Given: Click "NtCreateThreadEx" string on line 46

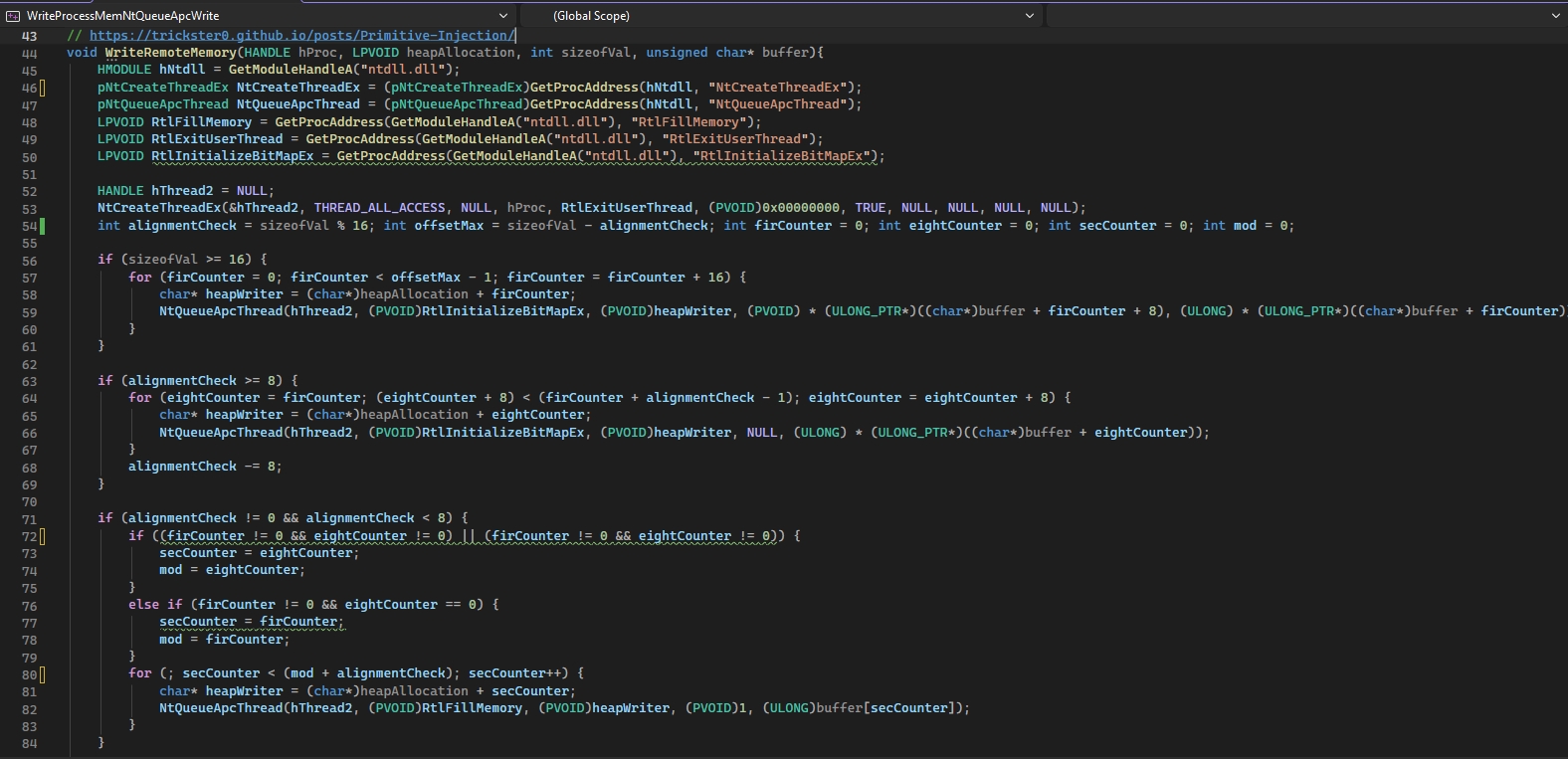Looking at the screenshot, I should pos(777,88).
